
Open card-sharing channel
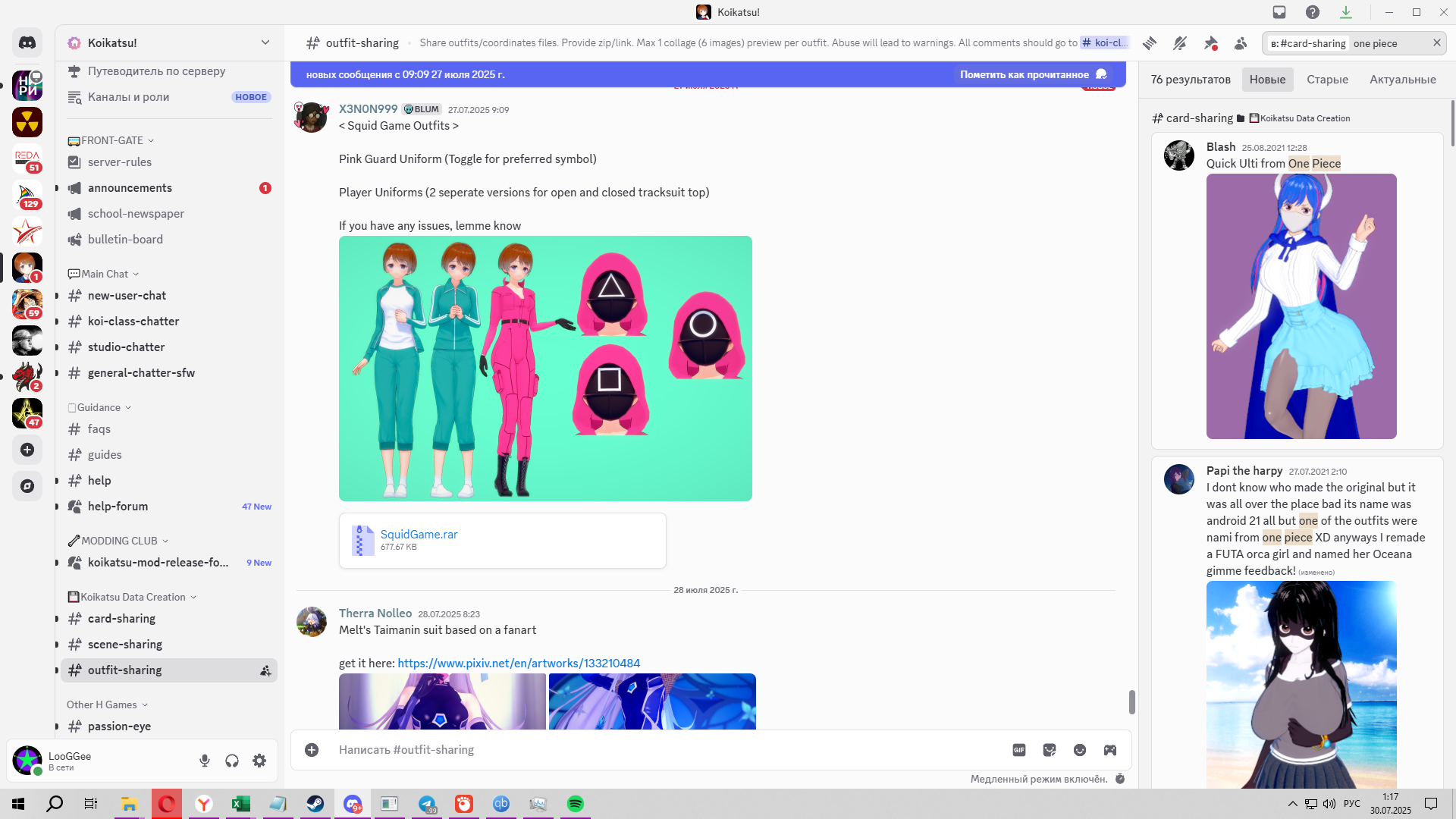click(168, 619)
